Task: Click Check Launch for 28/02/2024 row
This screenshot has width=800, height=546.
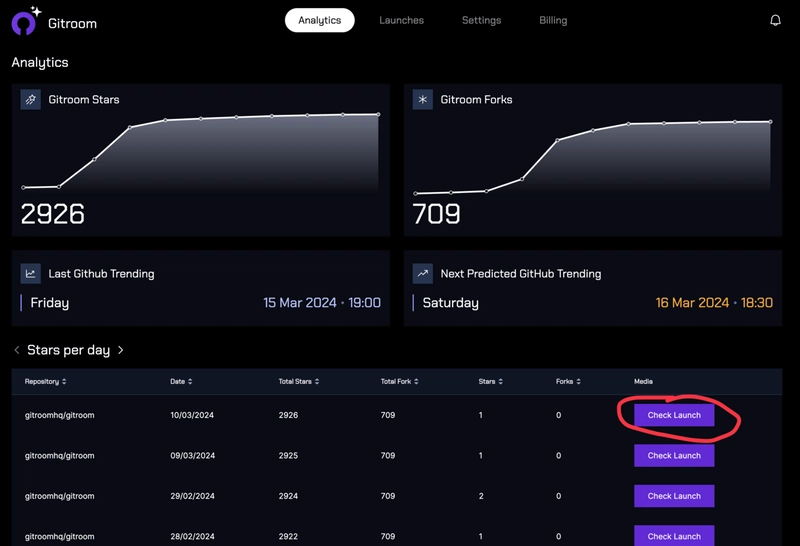Action: tap(674, 536)
